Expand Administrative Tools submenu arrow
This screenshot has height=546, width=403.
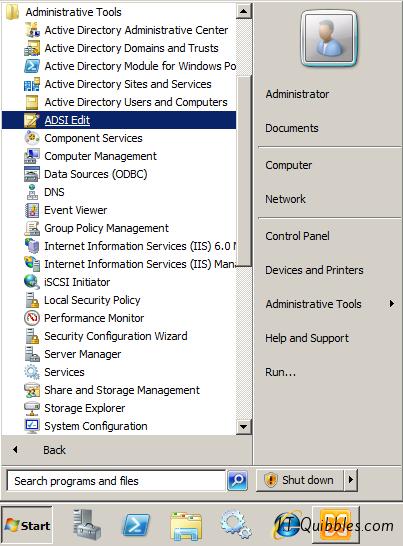point(392,304)
